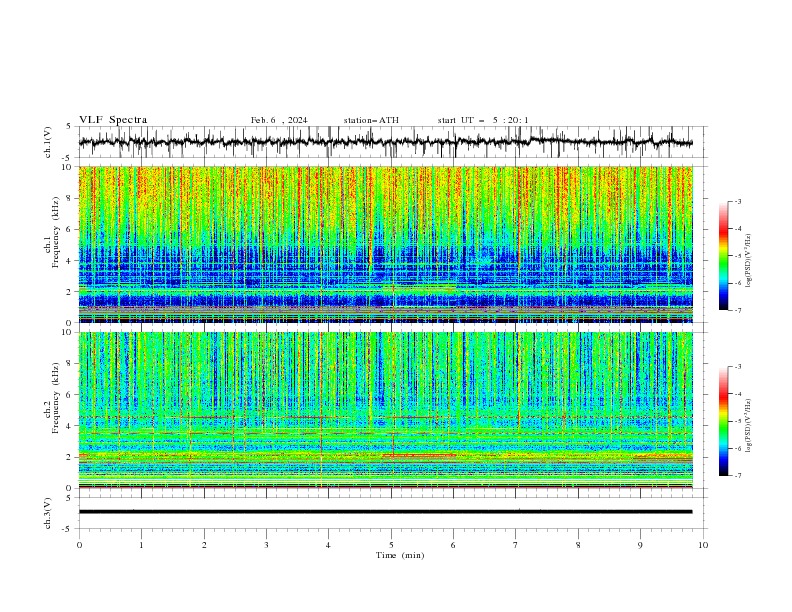Click the time axis tick label "7"

(516, 545)
